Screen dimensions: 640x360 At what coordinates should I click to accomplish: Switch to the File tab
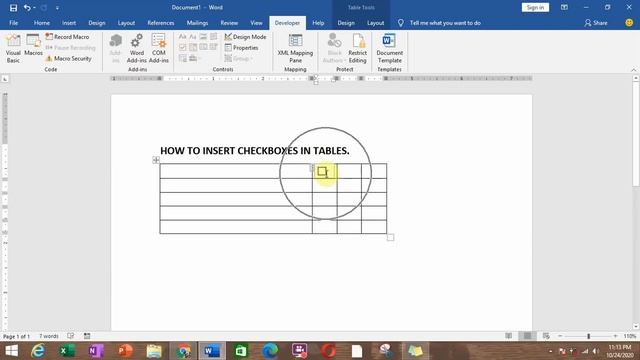tap(13, 23)
